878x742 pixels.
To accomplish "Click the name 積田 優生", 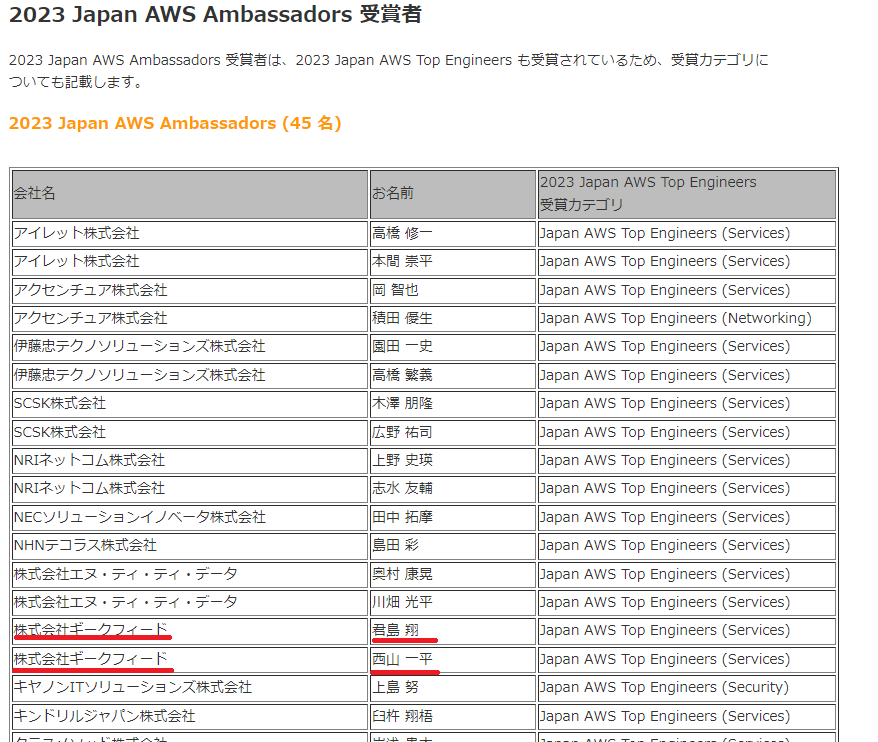I will 402,319.
